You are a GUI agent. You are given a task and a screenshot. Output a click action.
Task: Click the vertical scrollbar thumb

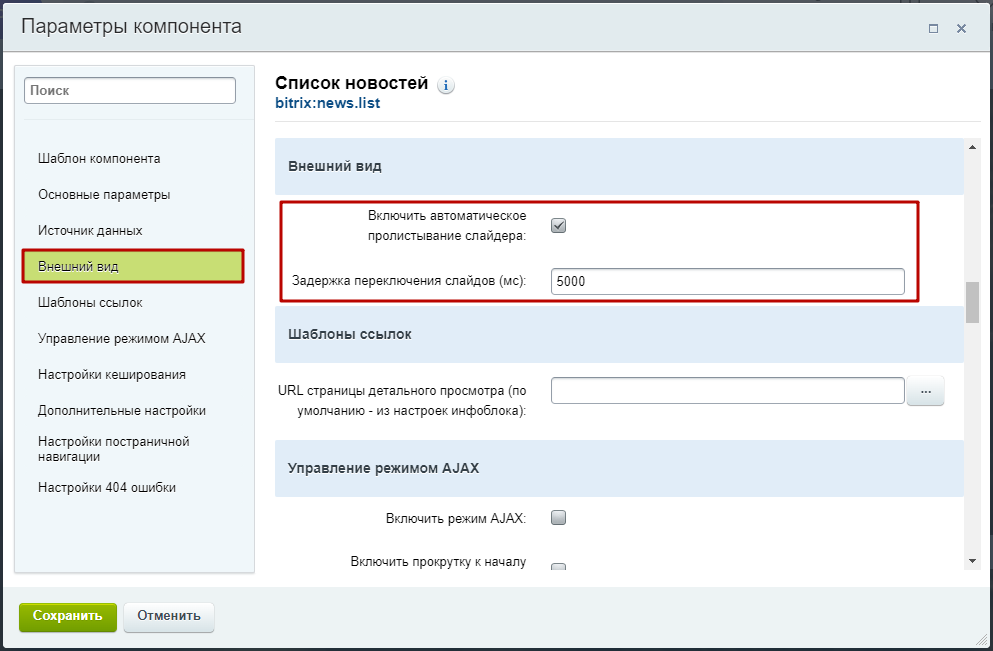pos(972,303)
